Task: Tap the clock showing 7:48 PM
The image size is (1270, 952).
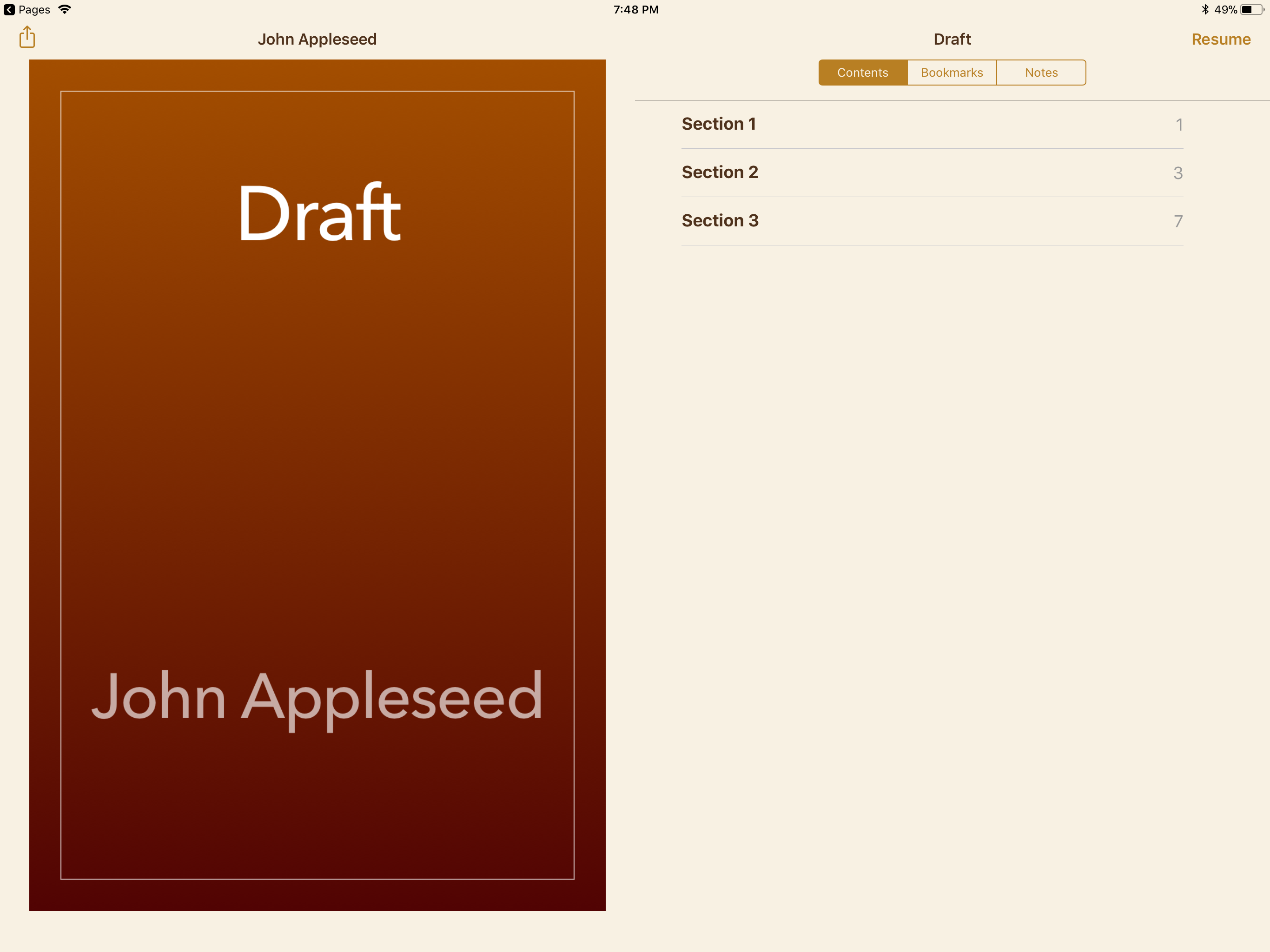Action: click(x=635, y=10)
